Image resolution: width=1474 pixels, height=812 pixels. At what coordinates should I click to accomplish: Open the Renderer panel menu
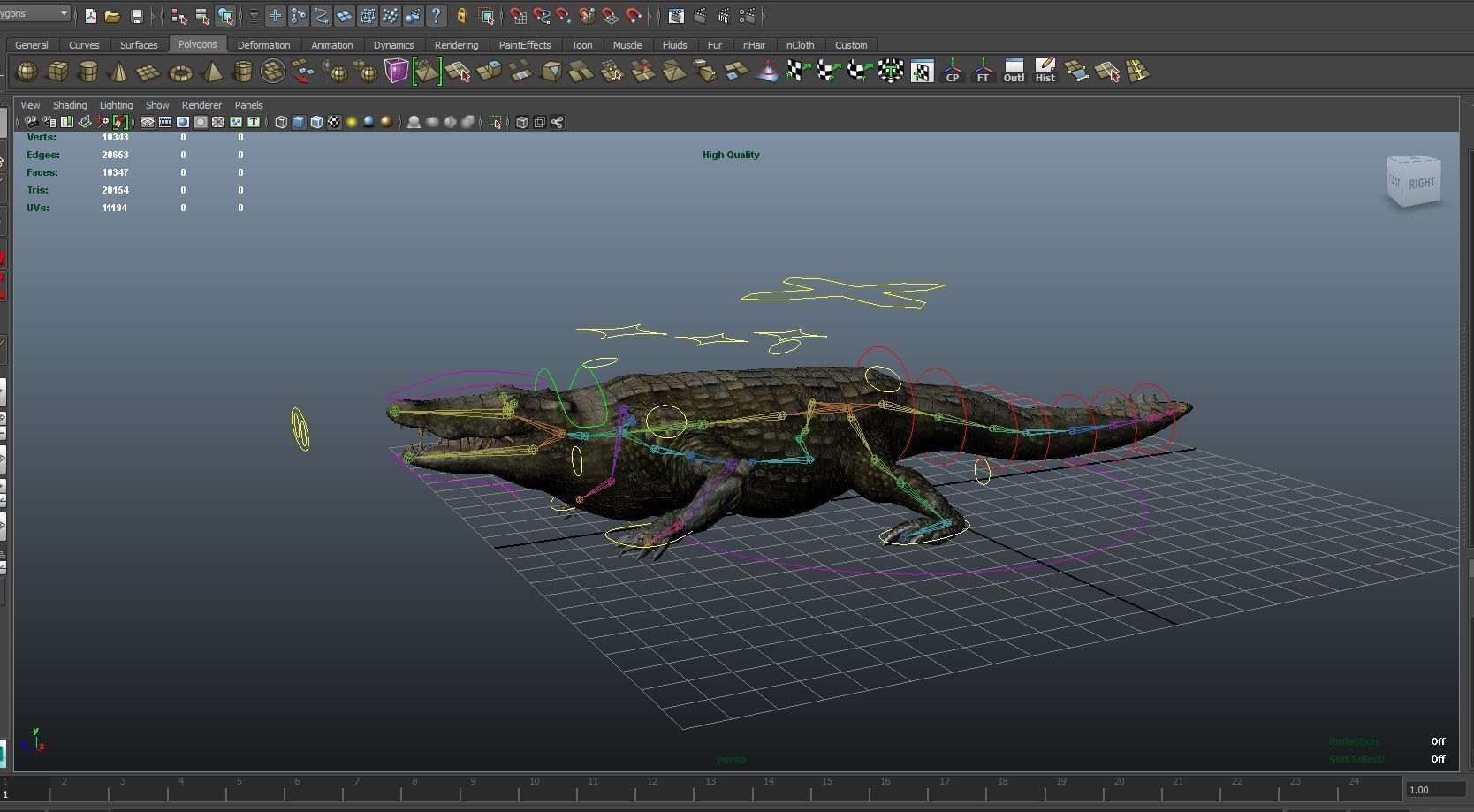pyautogui.click(x=201, y=105)
